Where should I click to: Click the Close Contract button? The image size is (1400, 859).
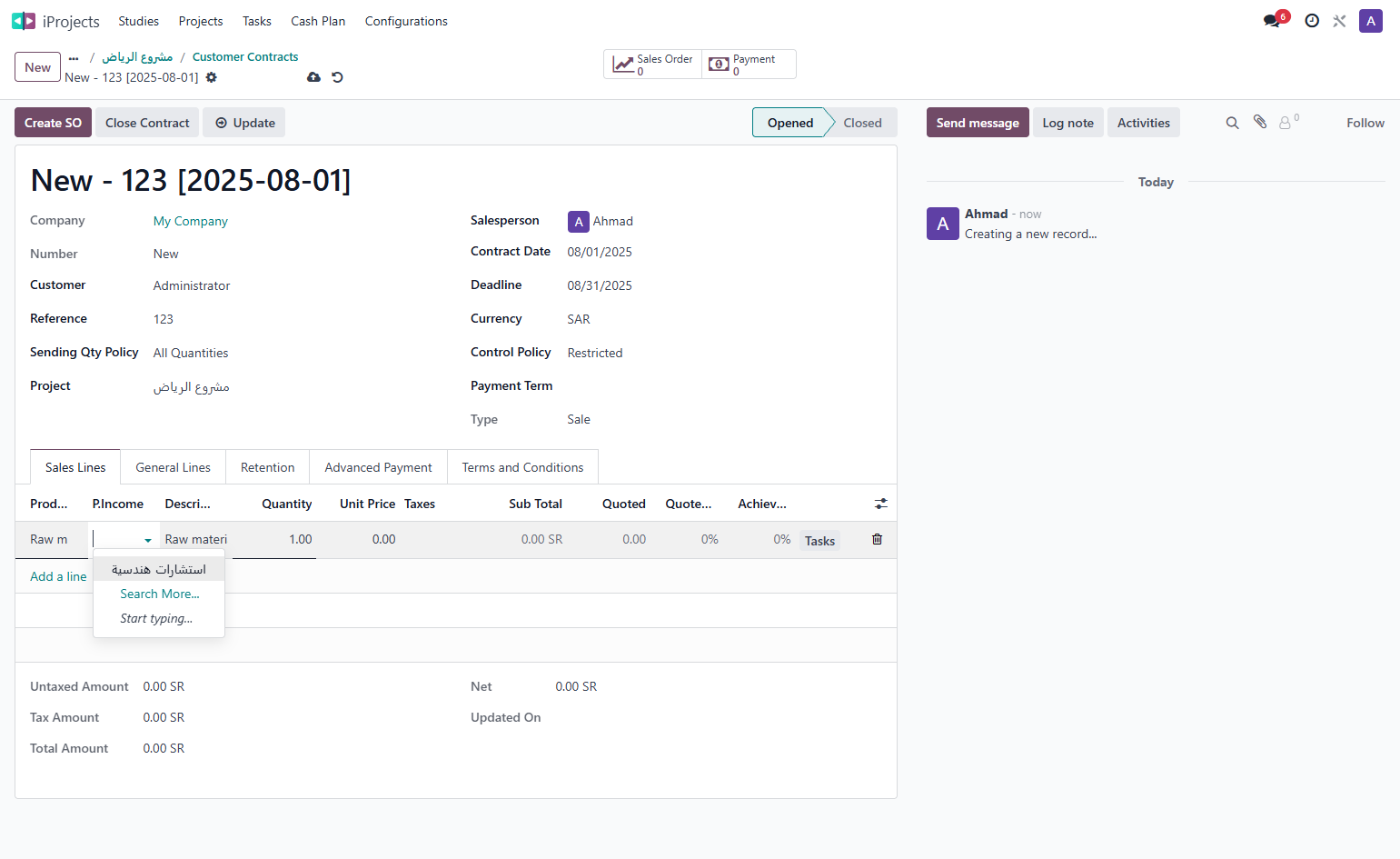(147, 123)
